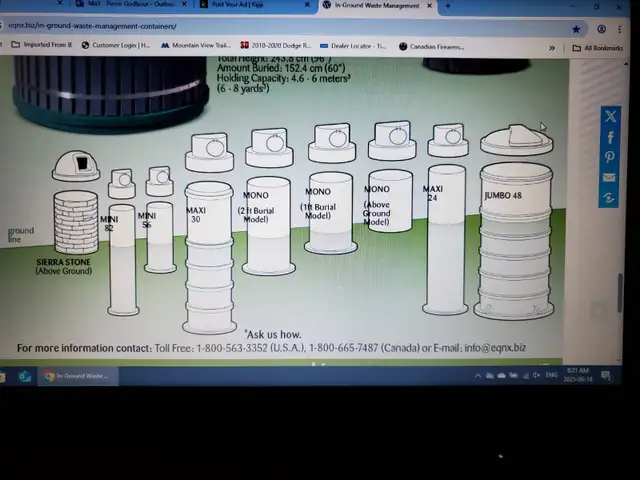Switch to the Mail Outlook tab
The width and height of the screenshot is (640, 480).
125,4
